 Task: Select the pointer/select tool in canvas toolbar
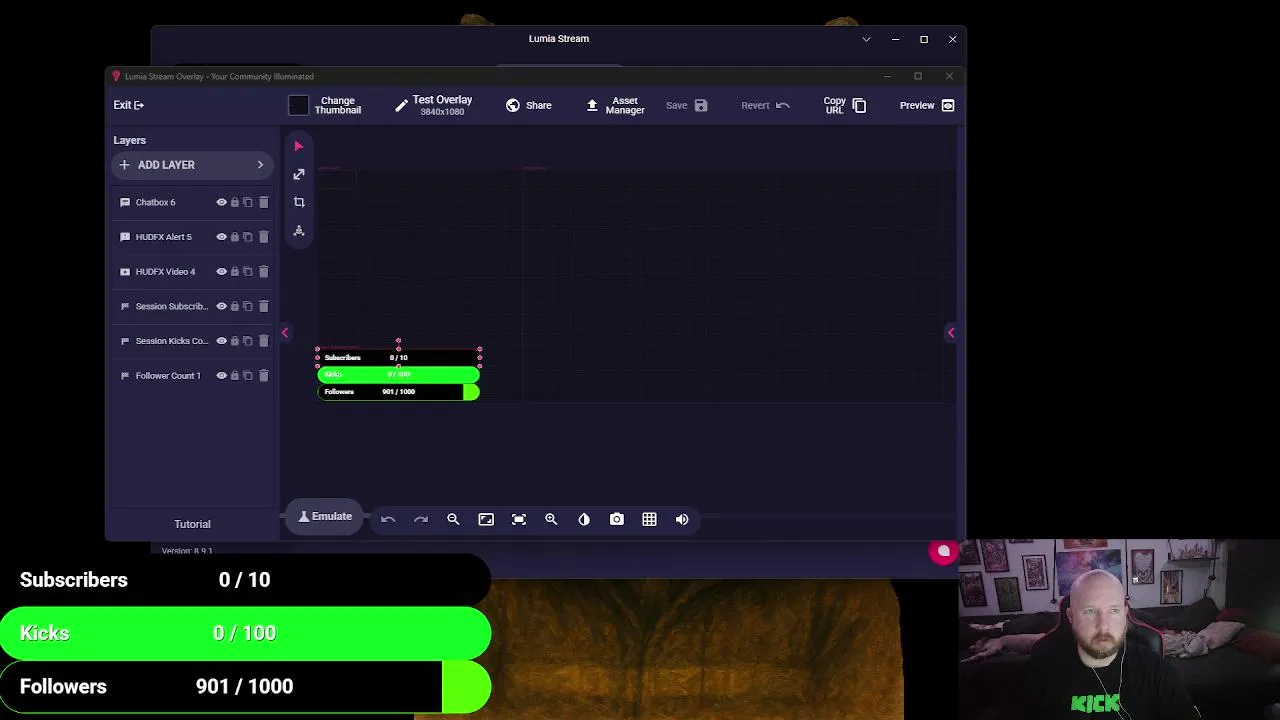click(298, 146)
